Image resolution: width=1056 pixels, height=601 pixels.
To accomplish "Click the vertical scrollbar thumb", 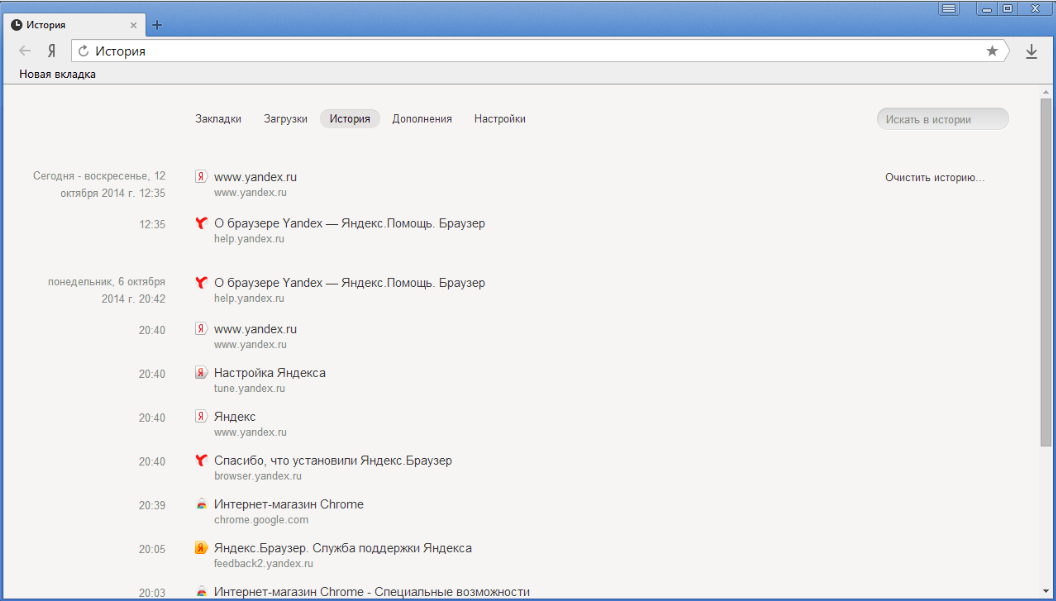I will point(1046,270).
